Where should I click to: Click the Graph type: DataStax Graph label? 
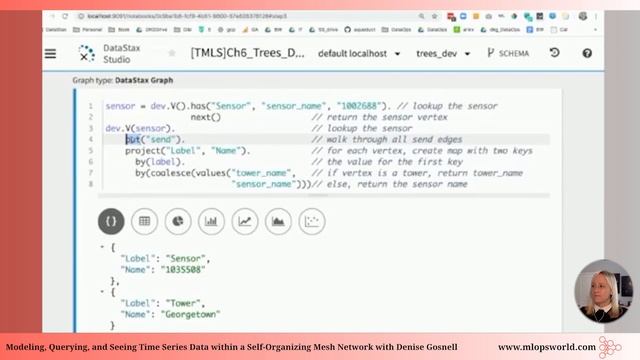(x=123, y=80)
